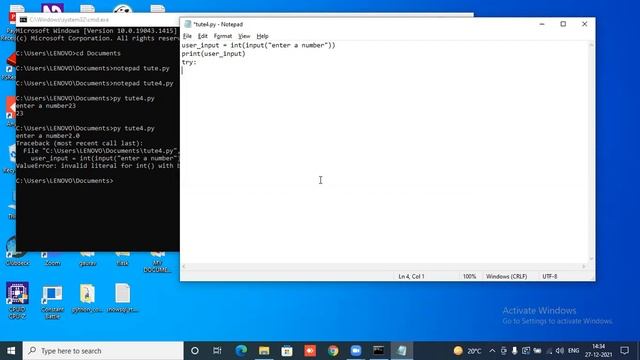Open Microsoft Store from taskbar
The image size is (640, 360).
(287, 351)
